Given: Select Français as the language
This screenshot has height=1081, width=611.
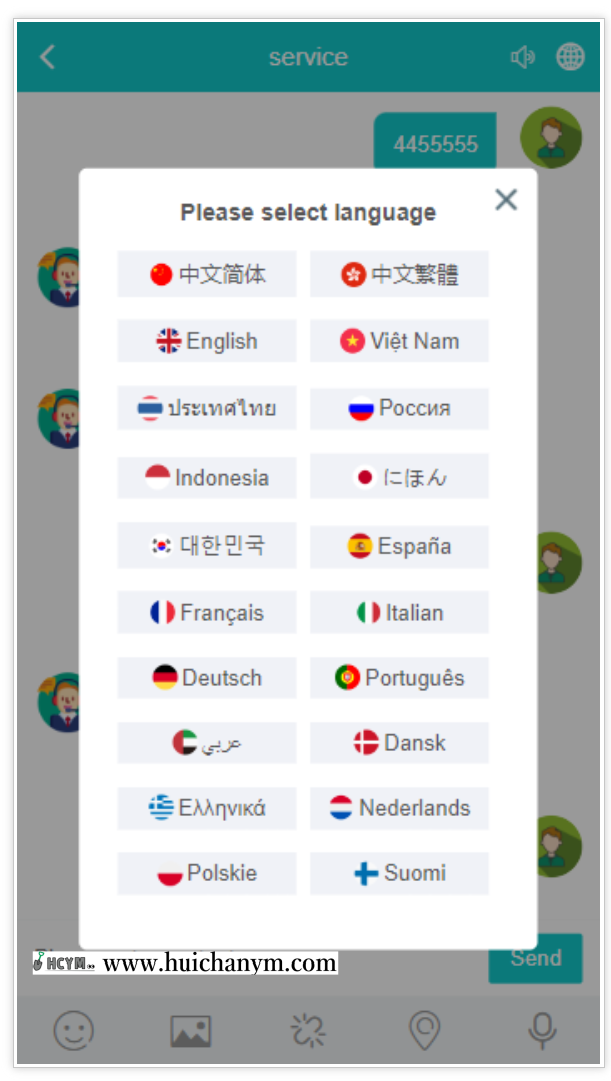Looking at the screenshot, I should [207, 612].
